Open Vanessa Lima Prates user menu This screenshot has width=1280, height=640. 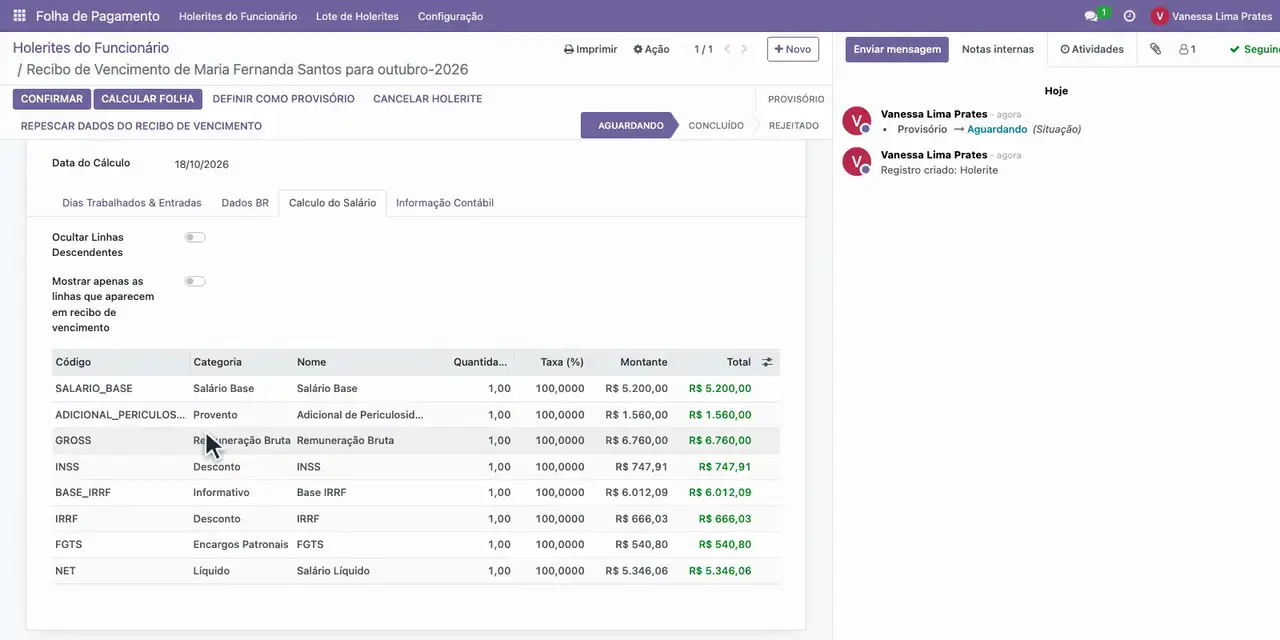pos(1211,16)
